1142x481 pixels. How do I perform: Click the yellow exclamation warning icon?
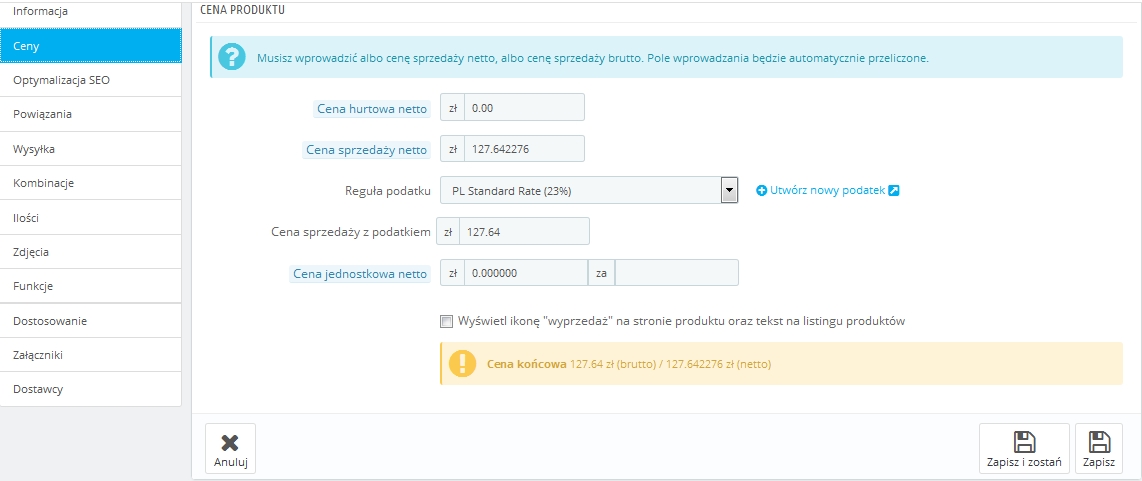[x=462, y=364]
